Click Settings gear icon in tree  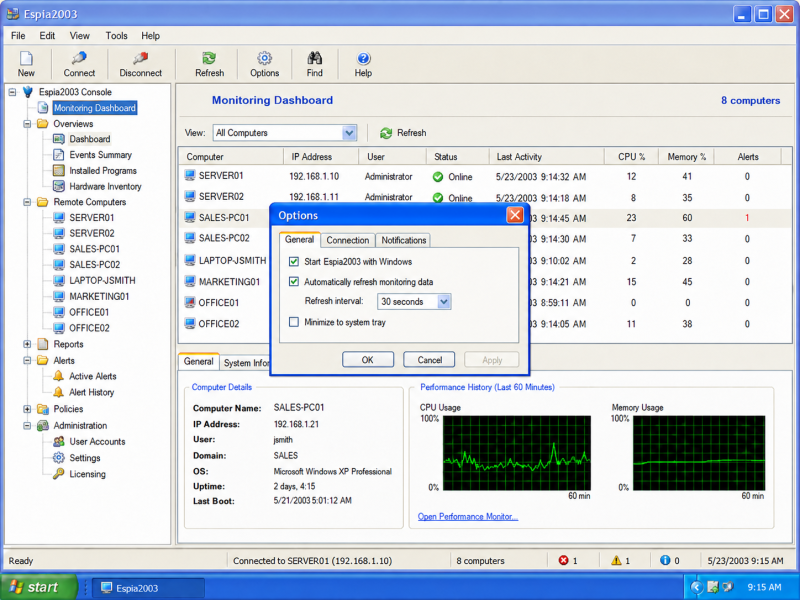click(x=59, y=458)
